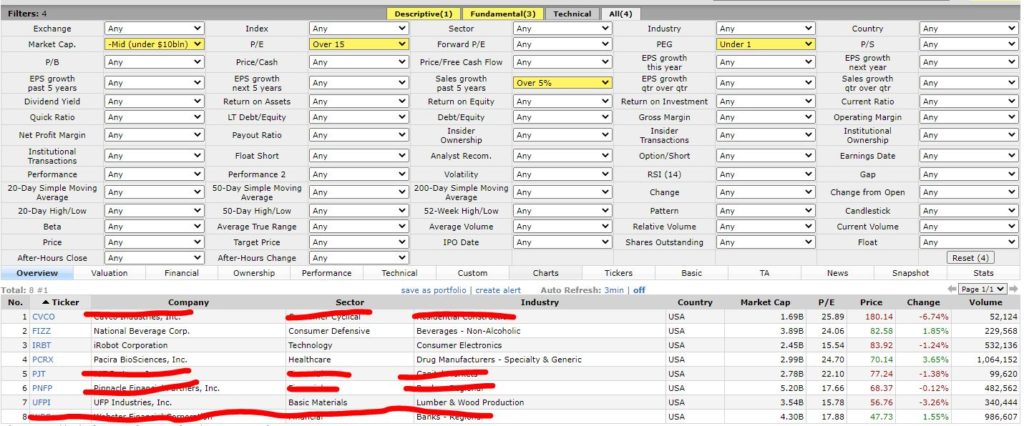The image size is (1024, 426).
Task: Select the News view tab
Action: click(837, 273)
